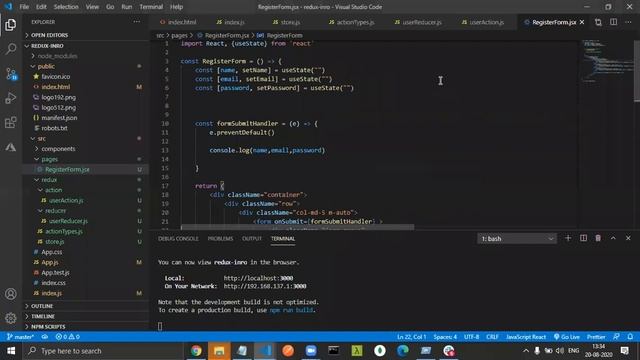Open the Windows Start menu

(x=11, y=351)
